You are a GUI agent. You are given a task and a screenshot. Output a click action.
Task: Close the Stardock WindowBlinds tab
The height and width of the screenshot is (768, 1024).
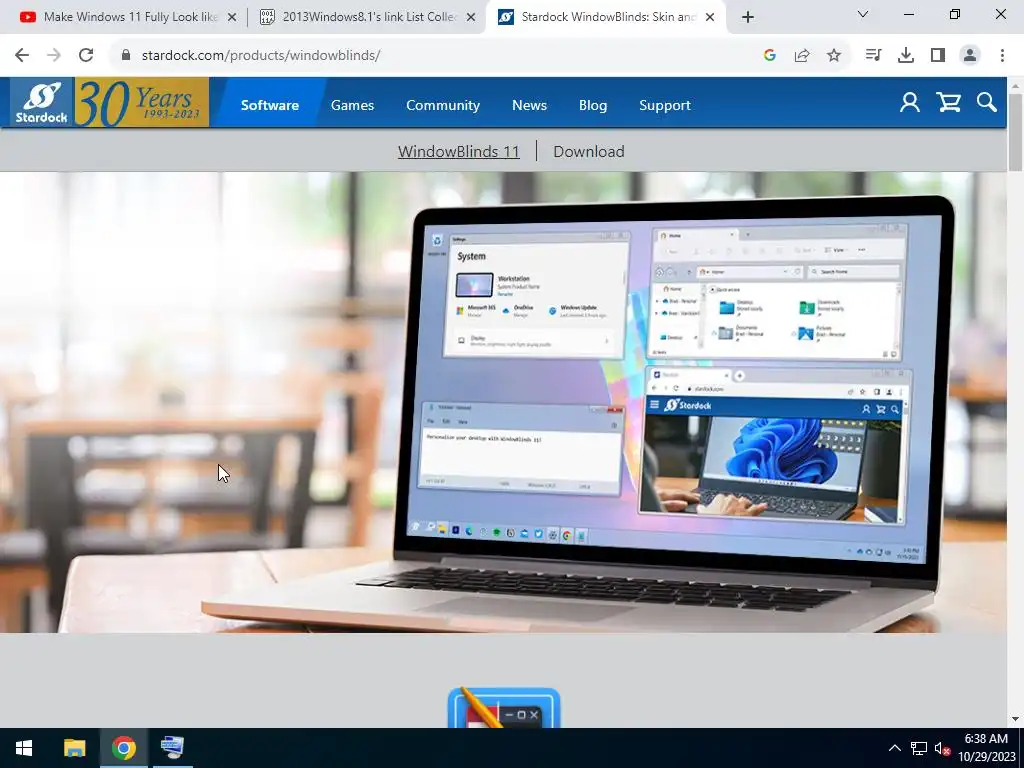tap(710, 17)
